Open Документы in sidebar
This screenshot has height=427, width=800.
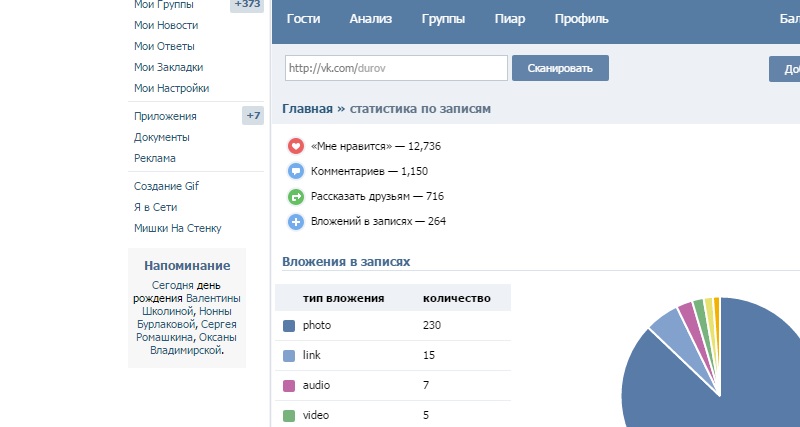pyautogui.click(x=162, y=137)
